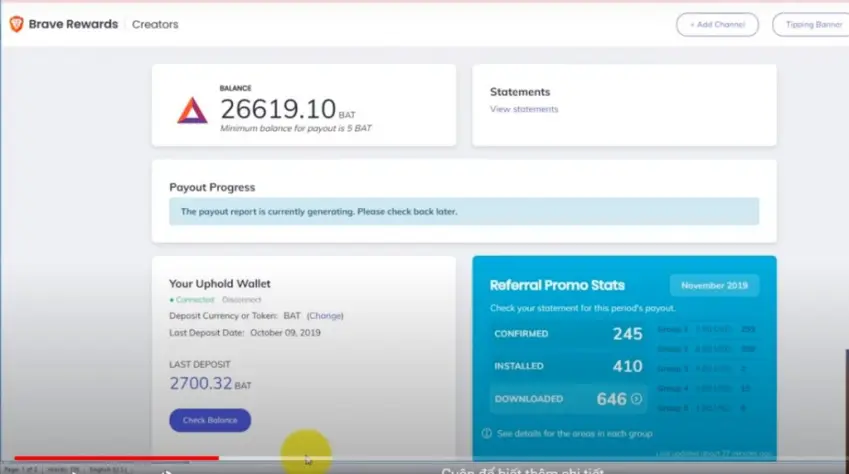849x474 pixels.
Task: Click the INSTALLED 410 stat row
Action: tap(569, 366)
